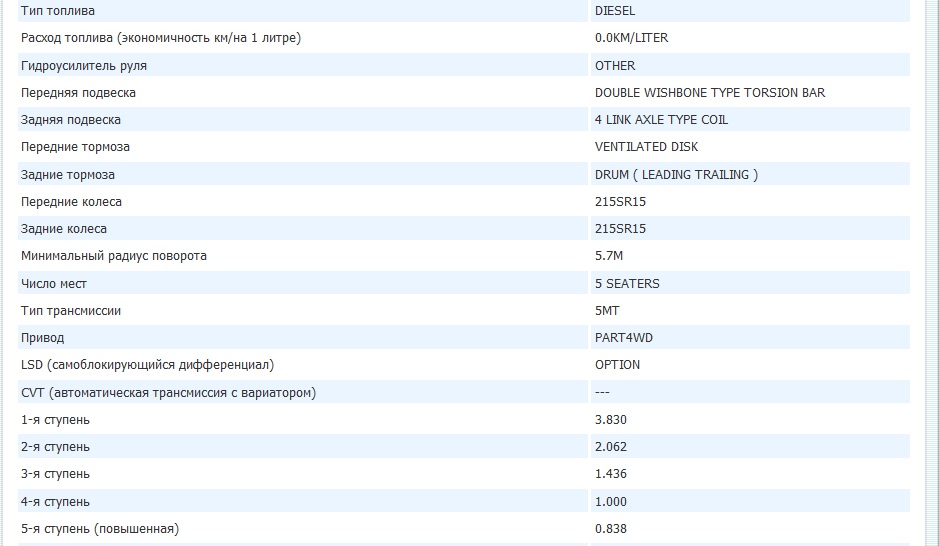This screenshot has width=939, height=546.
Task: Select the 5 SEATERS value
Action: tap(627, 284)
